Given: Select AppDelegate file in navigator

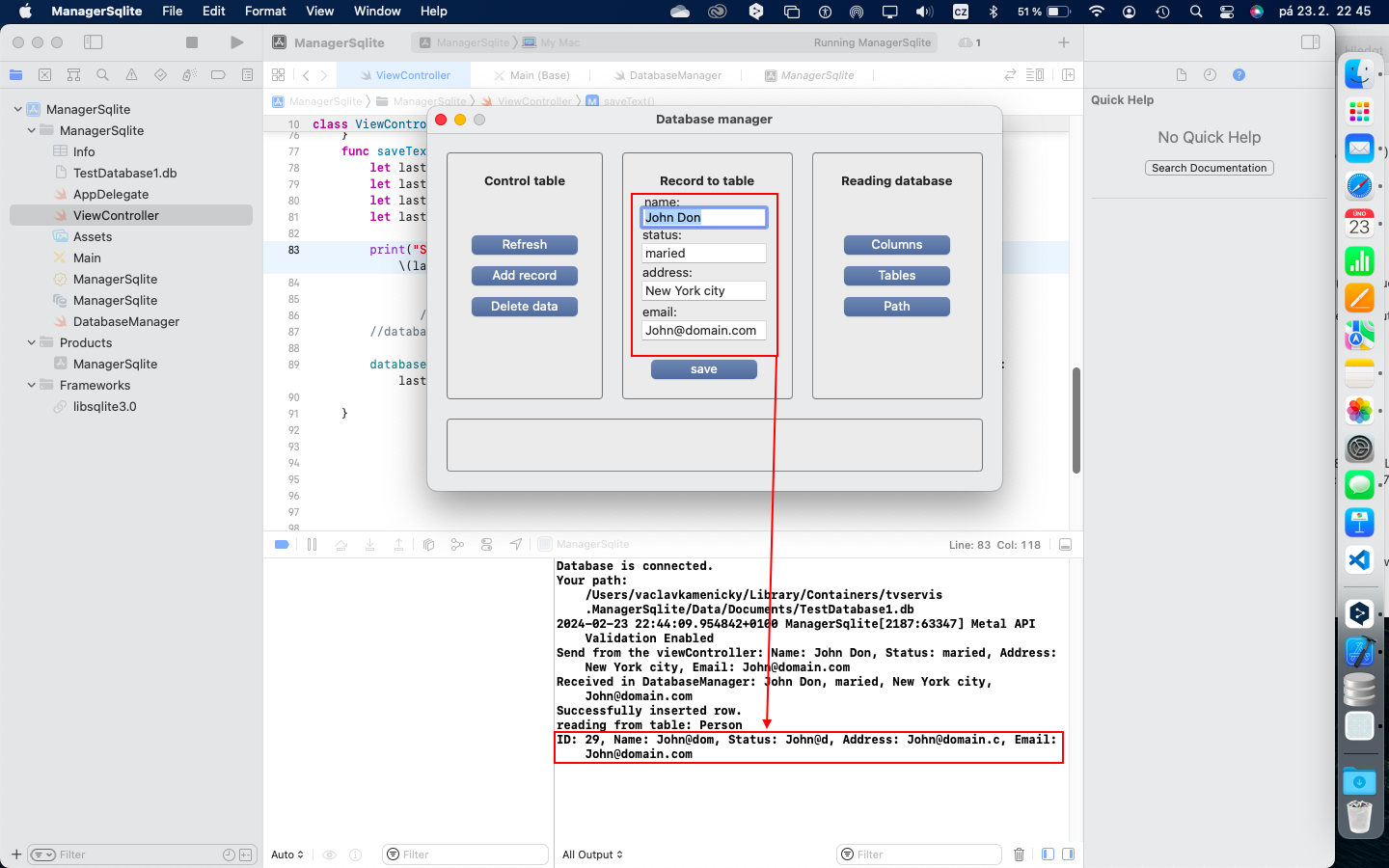Looking at the screenshot, I should [110, 194].
